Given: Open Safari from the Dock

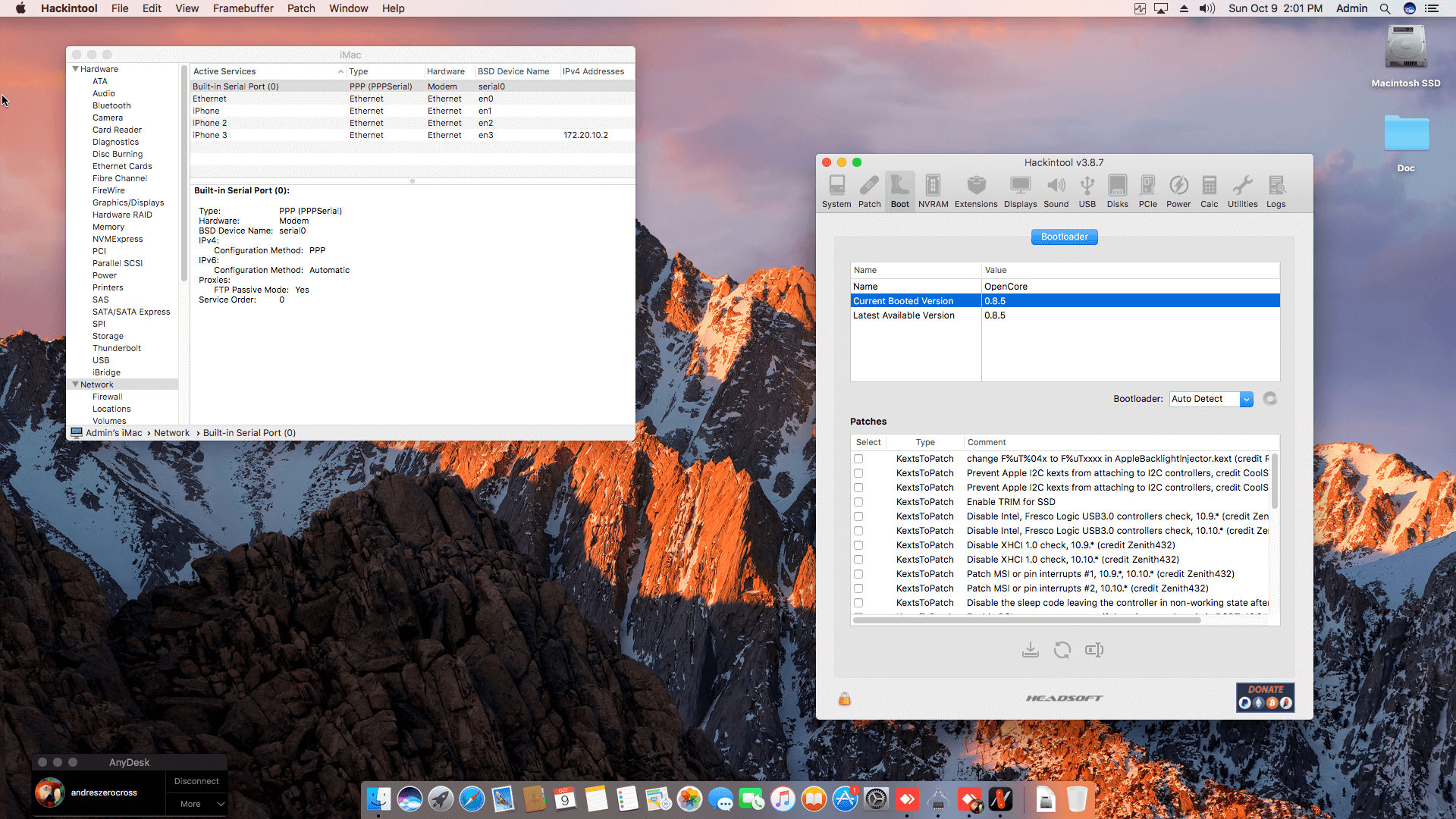Looking at the screenshot, I should [x=471, y=799].
